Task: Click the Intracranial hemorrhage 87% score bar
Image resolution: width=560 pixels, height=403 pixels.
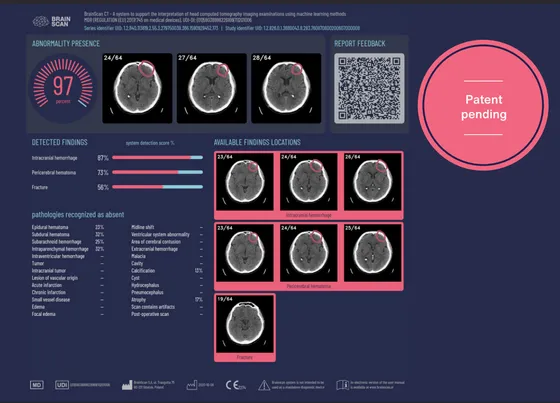Action: coord(158,158)
